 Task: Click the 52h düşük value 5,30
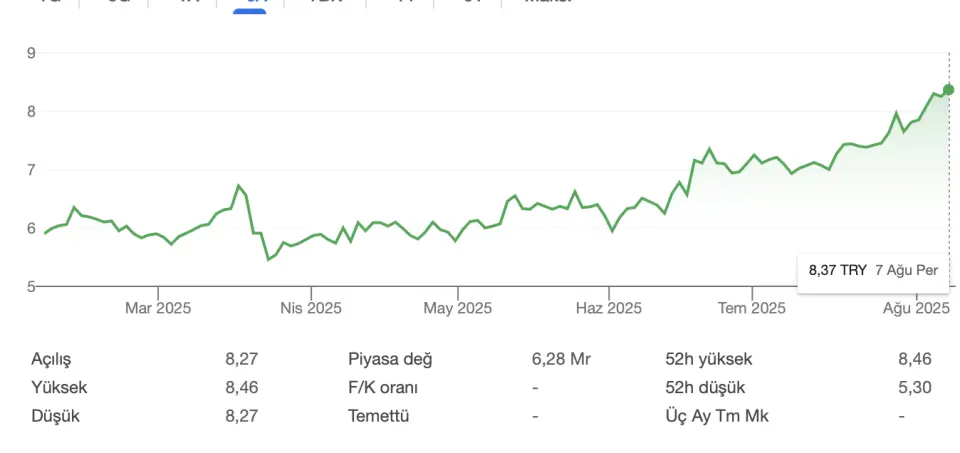[915, 387]
